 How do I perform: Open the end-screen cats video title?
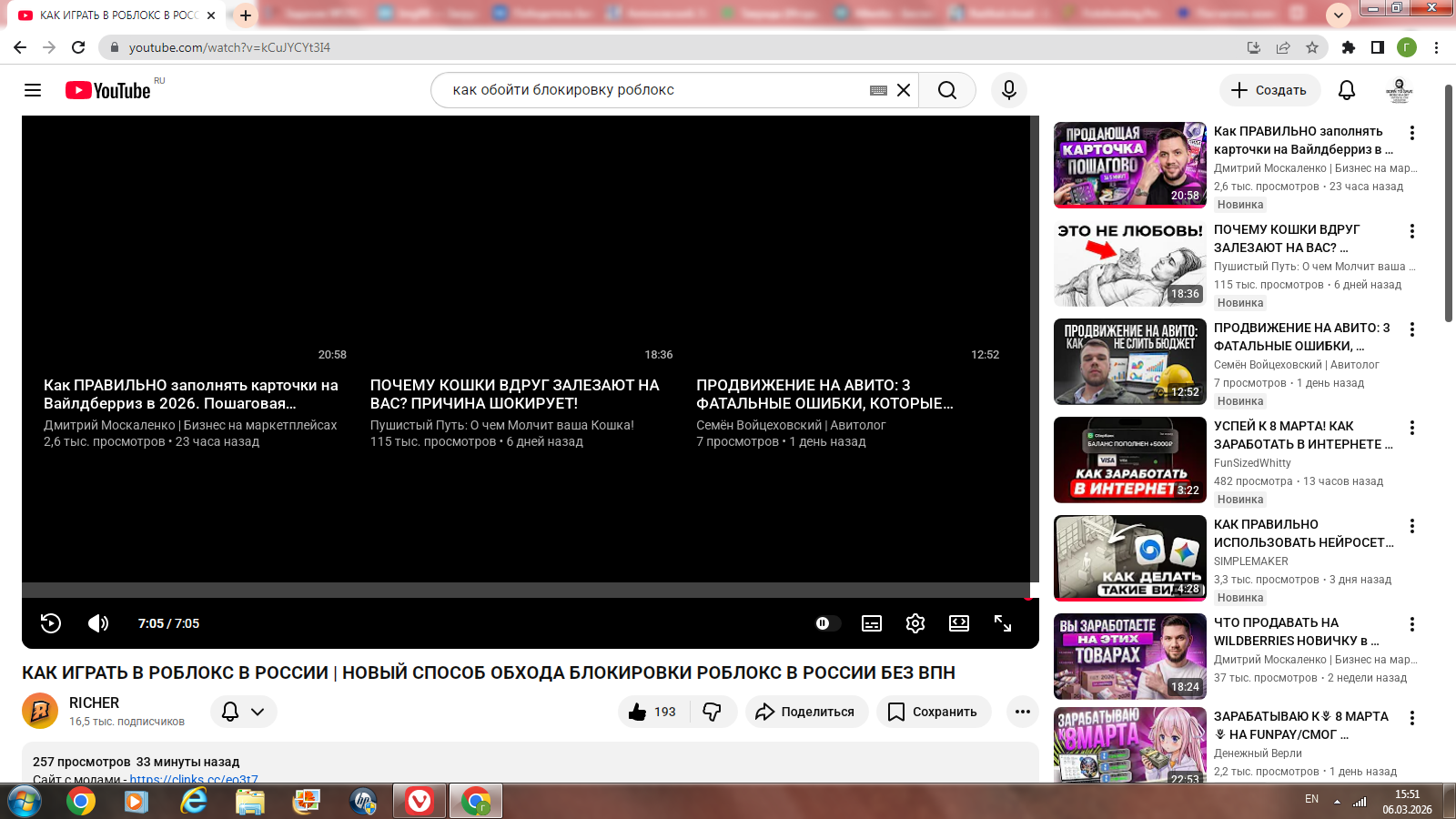pos(515,394)
